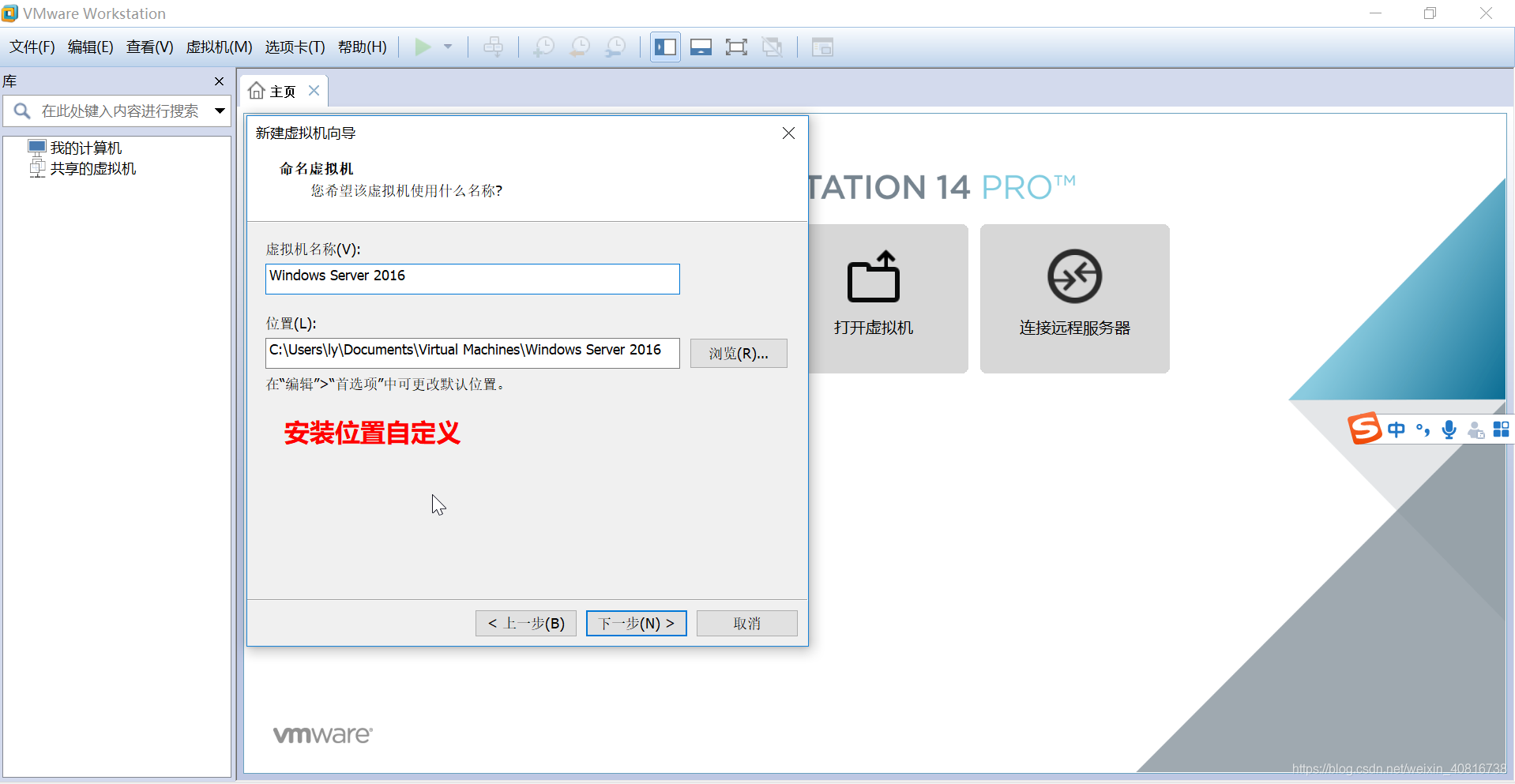Screen dimensions: 1515x784
Task: Expand the library search filter dropdown
Action: [x=220, y=111]
